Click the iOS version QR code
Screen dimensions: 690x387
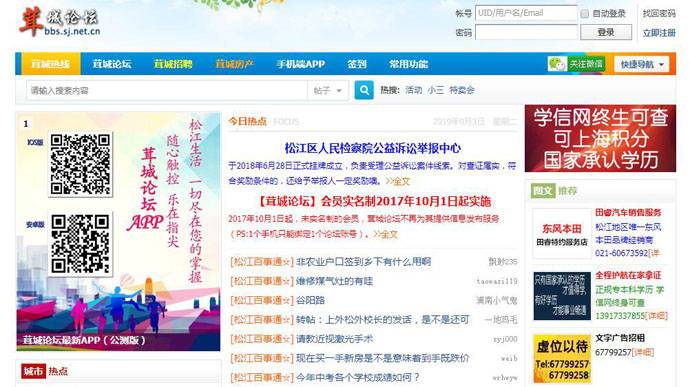(80, 164)
